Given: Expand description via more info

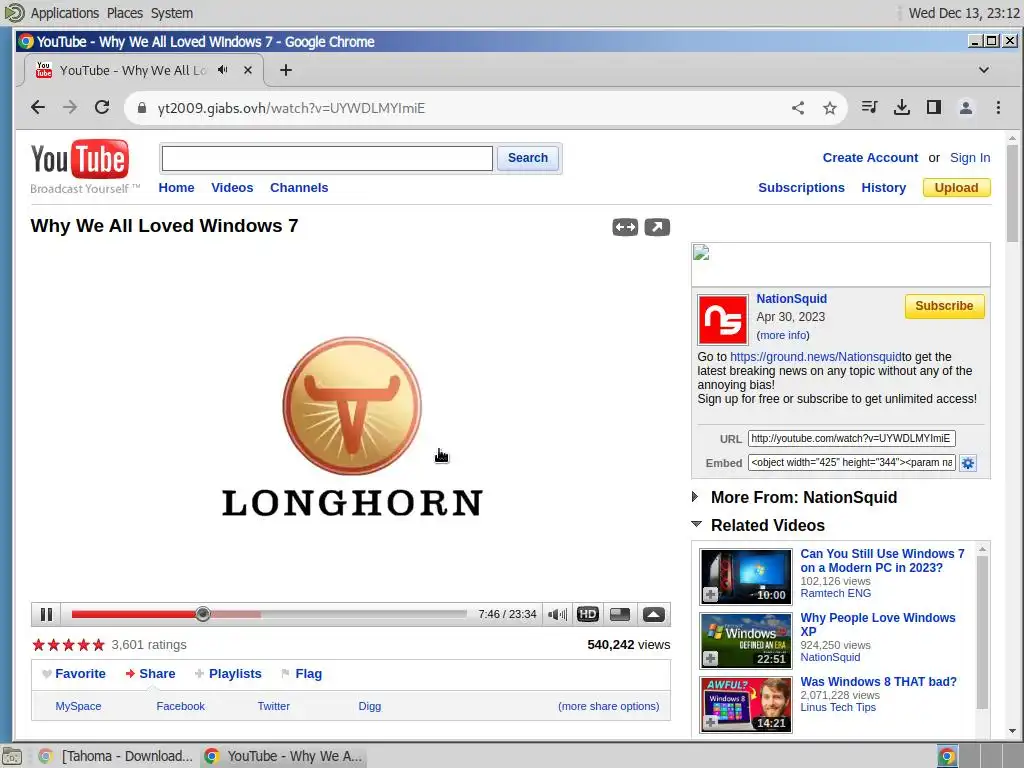Looking at the screenshot, I should [783, 336].
